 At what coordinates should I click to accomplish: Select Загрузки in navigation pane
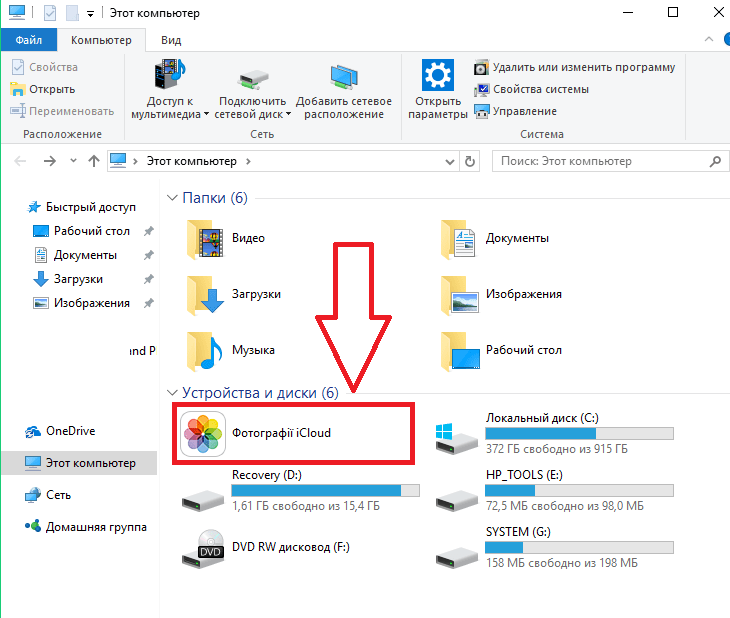point(68,279)
